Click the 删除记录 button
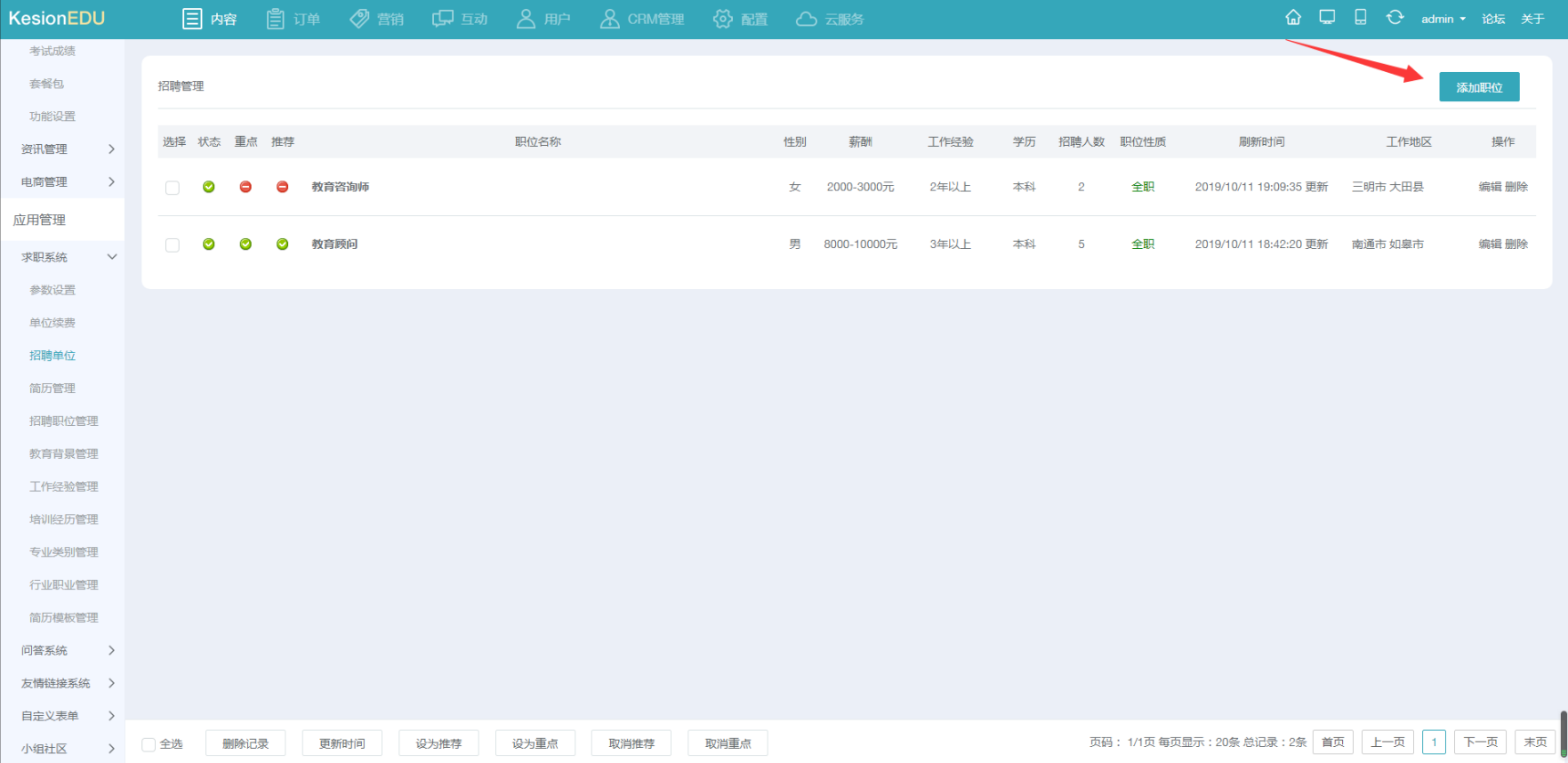 (245, 743)
